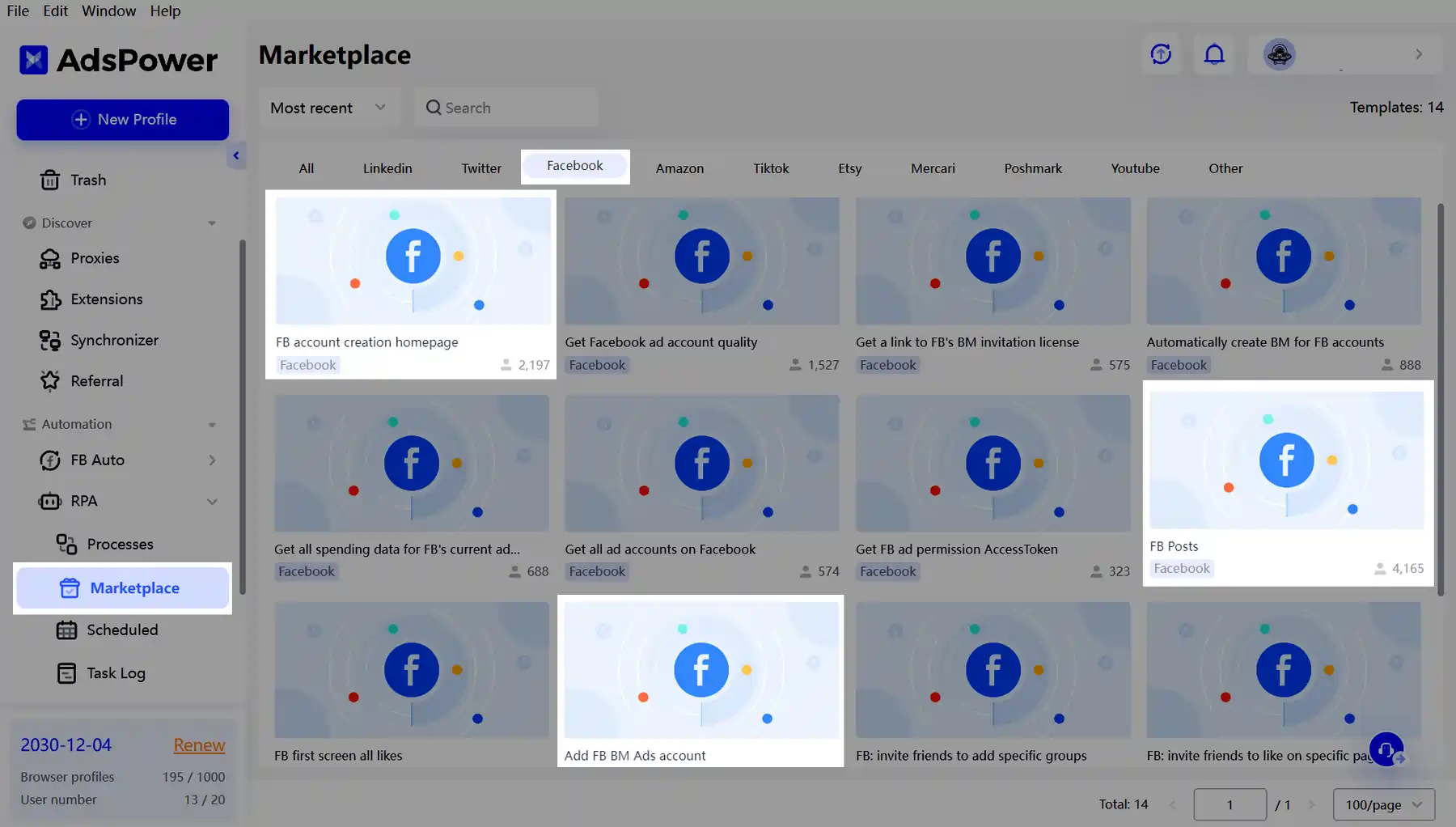Select the Amazon category tab
This screenshot has height=827, width=1456.
(679, 168)
